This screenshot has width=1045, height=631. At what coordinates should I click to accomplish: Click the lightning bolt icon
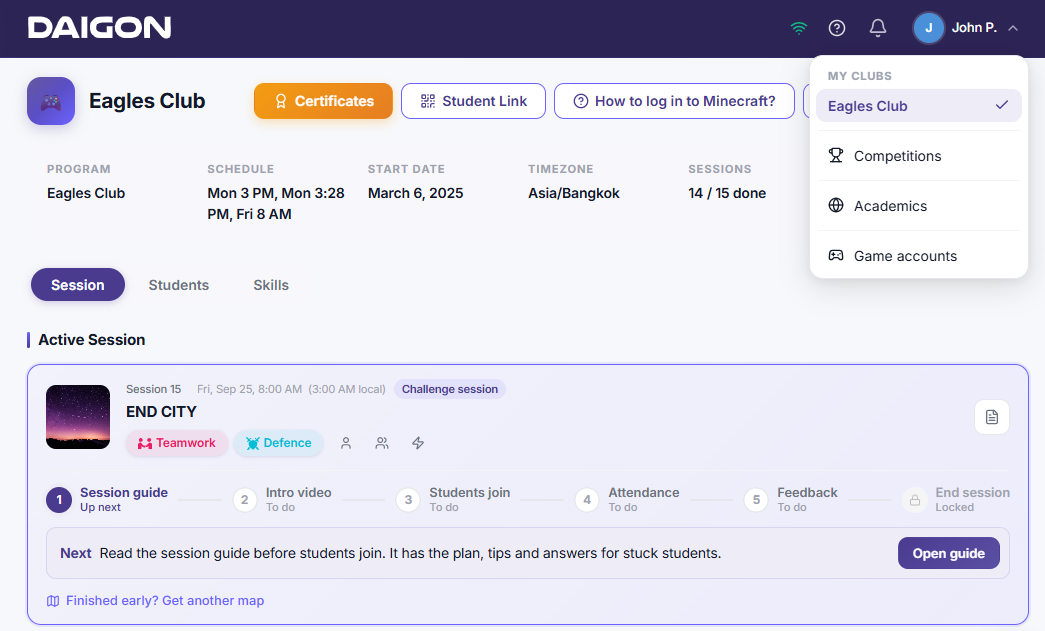(x=418, y=443)
